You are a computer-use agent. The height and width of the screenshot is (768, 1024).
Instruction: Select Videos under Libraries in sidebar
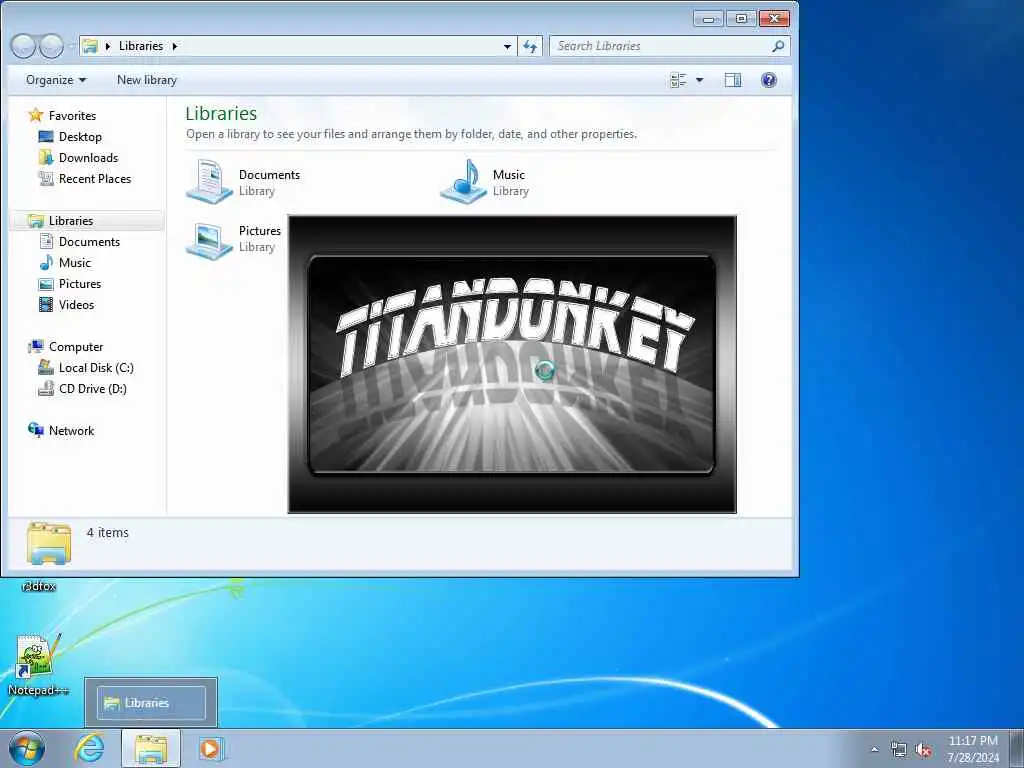pyautogui.click(x=76, y=304)
